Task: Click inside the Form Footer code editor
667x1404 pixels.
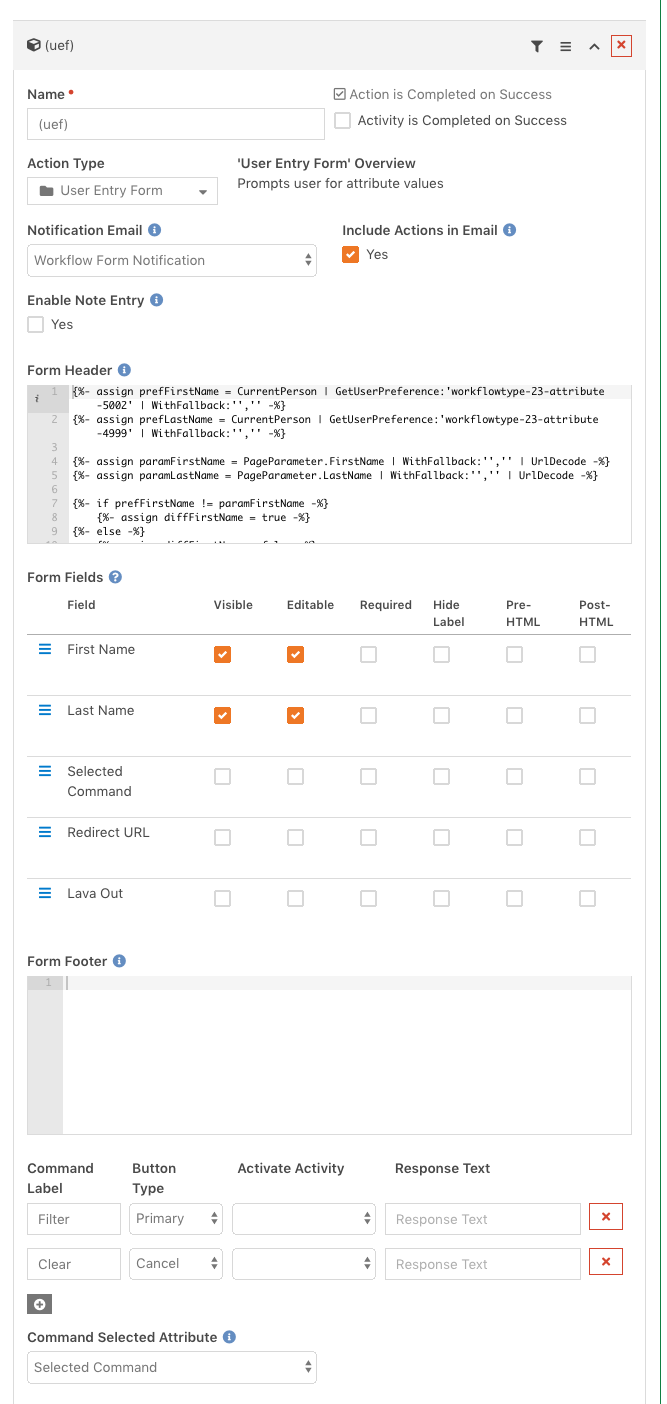Action: (347, 1055)
